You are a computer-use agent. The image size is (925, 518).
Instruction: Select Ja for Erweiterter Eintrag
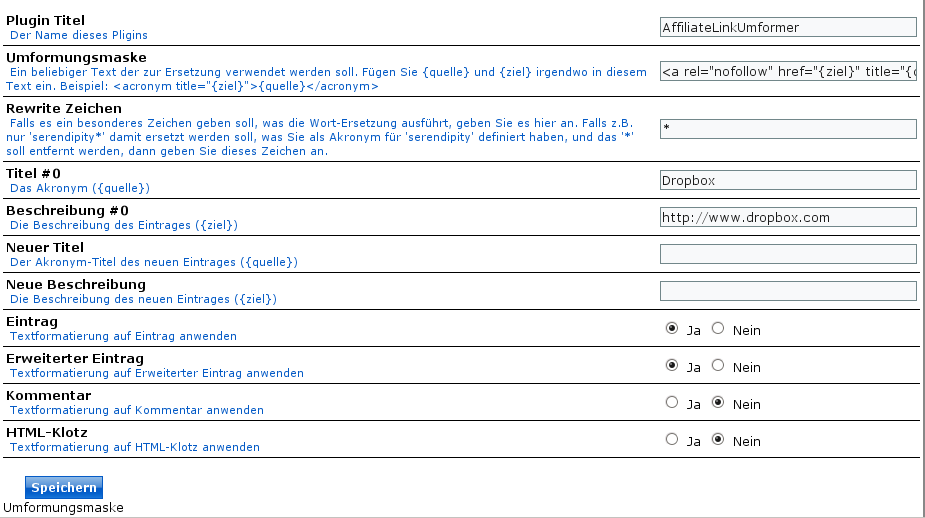coord(672,365)
